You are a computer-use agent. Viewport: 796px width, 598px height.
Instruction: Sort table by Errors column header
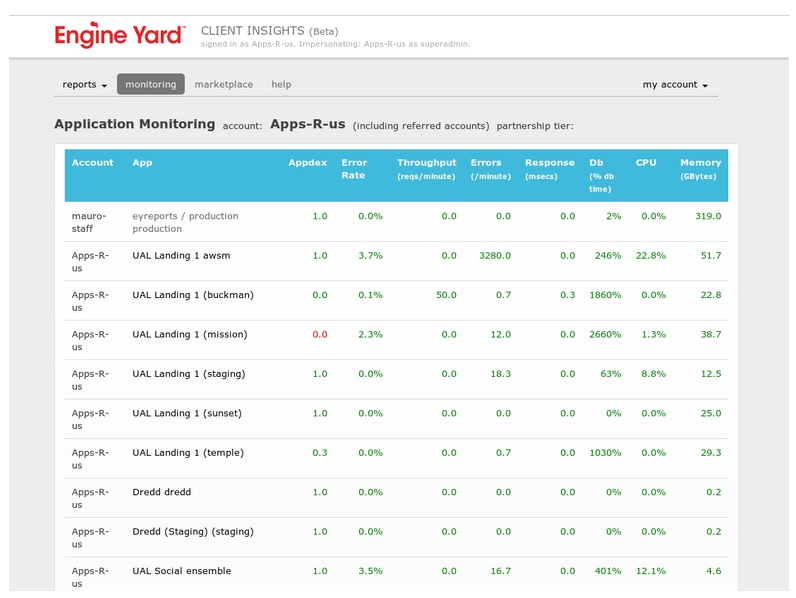pos(490,169)
